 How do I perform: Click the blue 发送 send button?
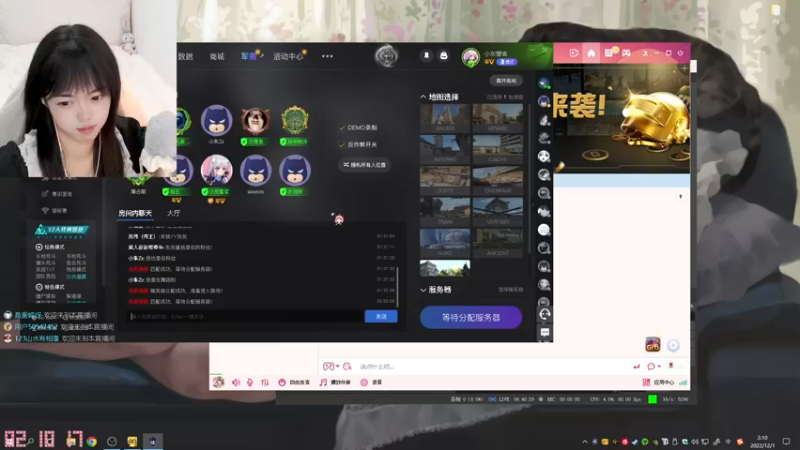[x=381, y=316]
